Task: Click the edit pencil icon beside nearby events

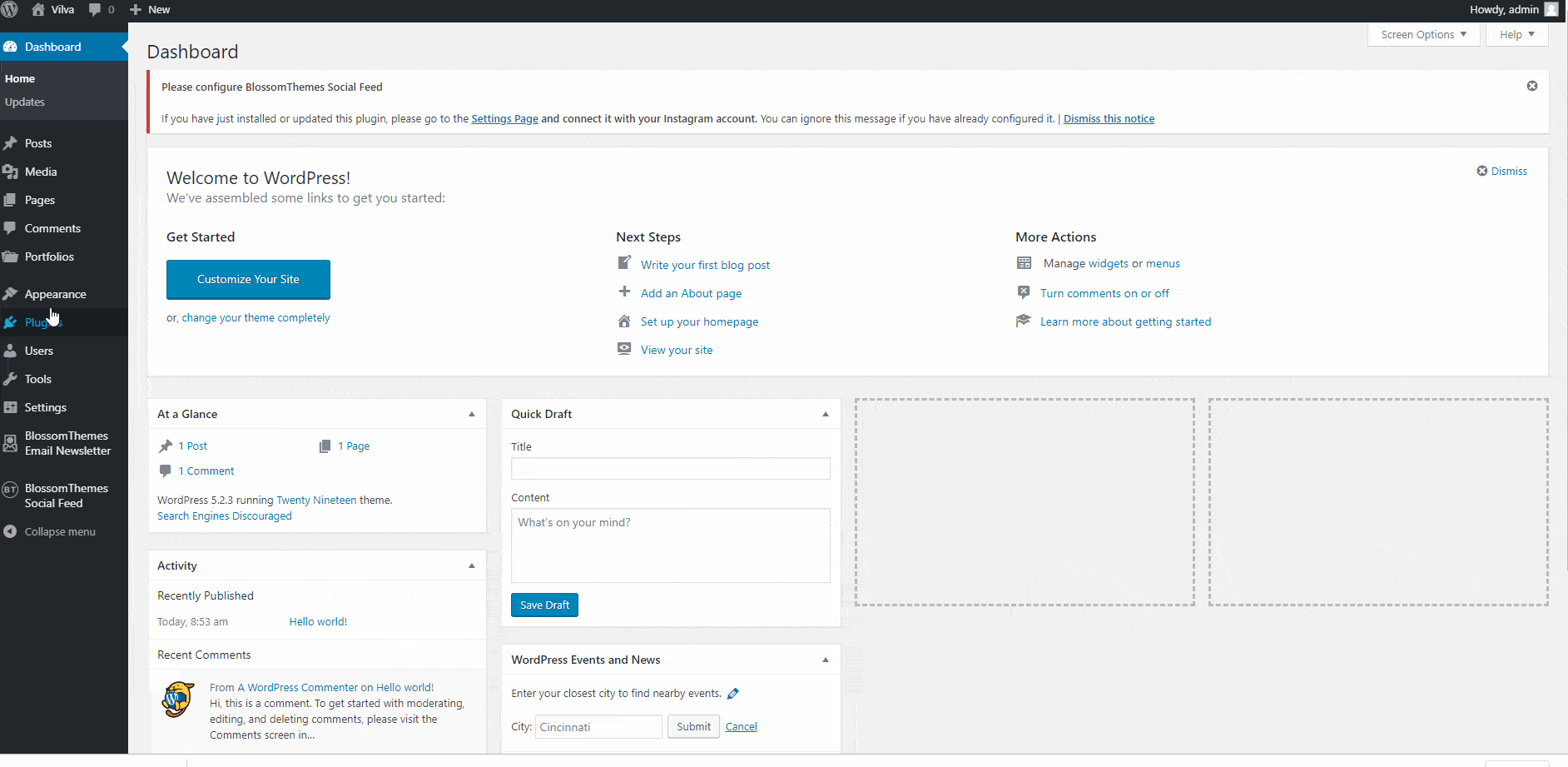Action: tap(733, 694)
